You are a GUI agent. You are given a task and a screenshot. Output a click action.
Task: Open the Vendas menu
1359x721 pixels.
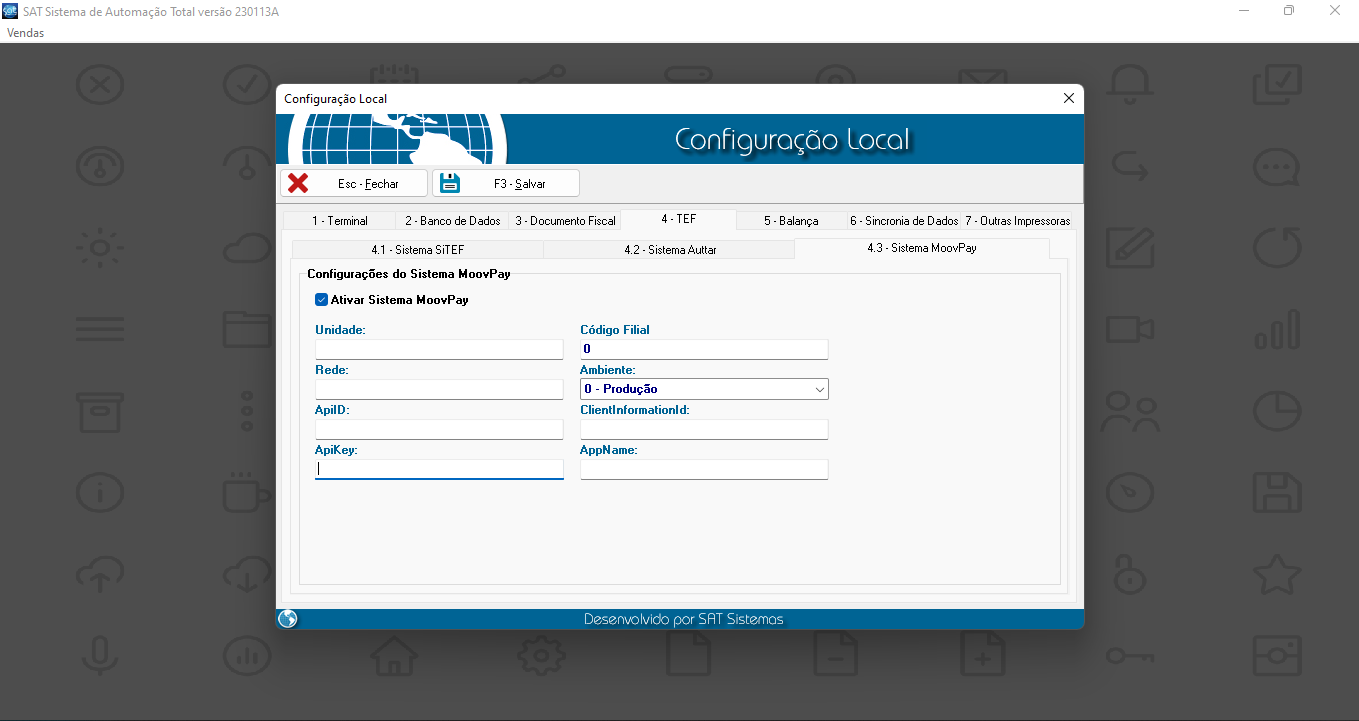25,33
